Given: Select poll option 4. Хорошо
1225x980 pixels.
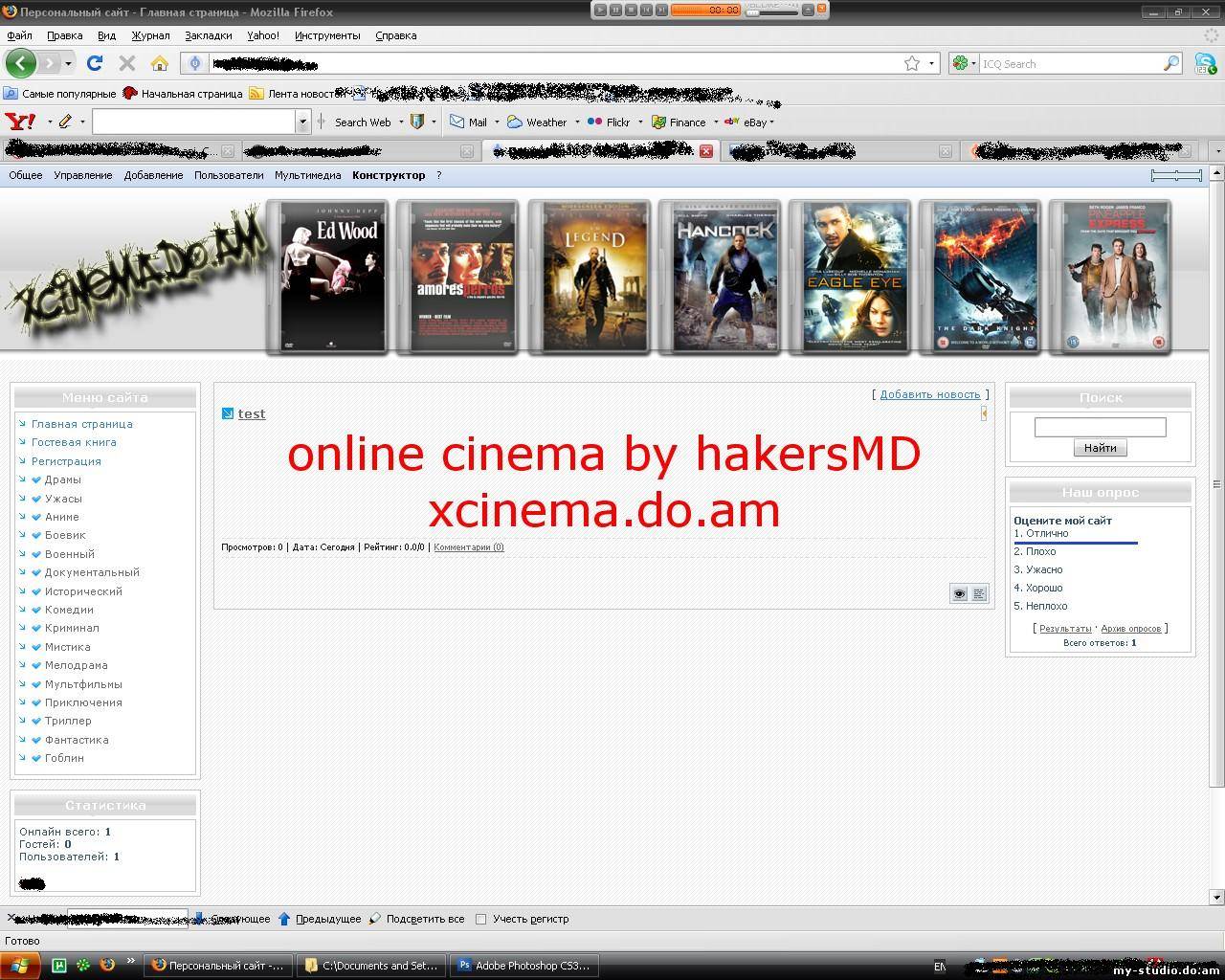Looking at the screenshot, I should tap(1038, 588).
